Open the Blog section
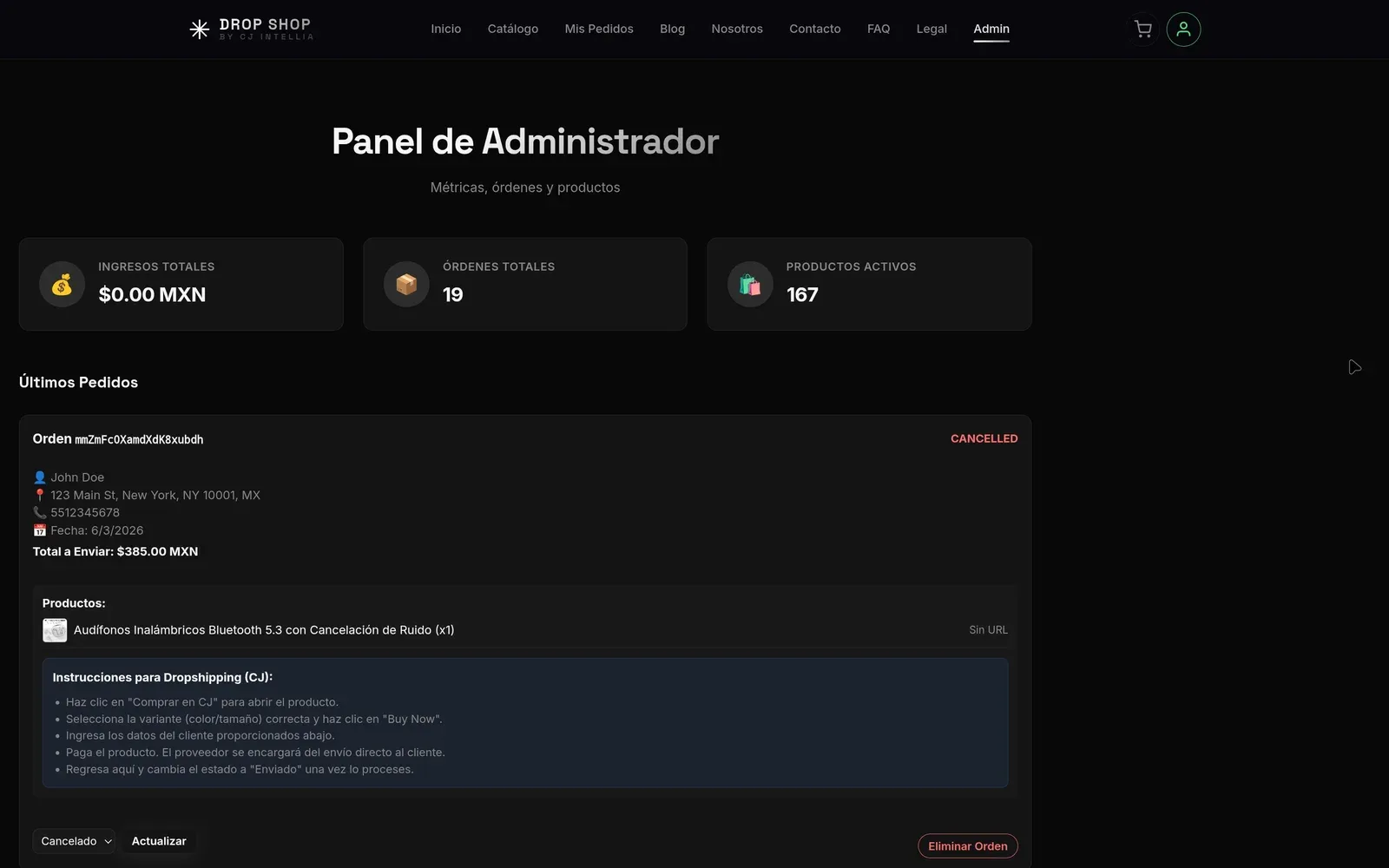 (x=672, y=29)
